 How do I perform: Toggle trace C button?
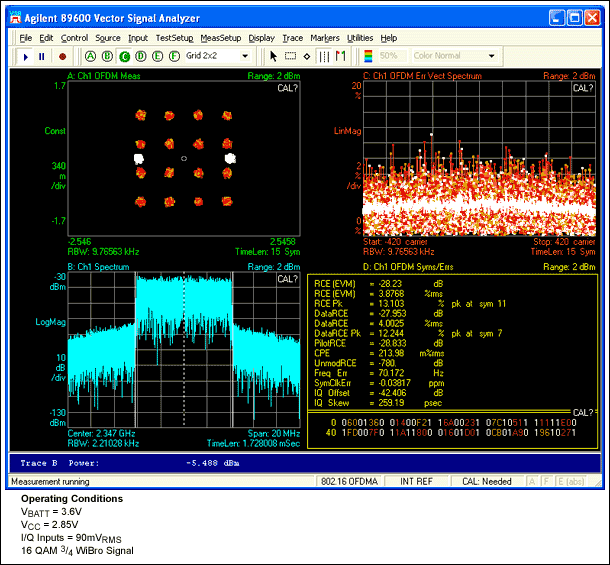click(x=125, y=56)
